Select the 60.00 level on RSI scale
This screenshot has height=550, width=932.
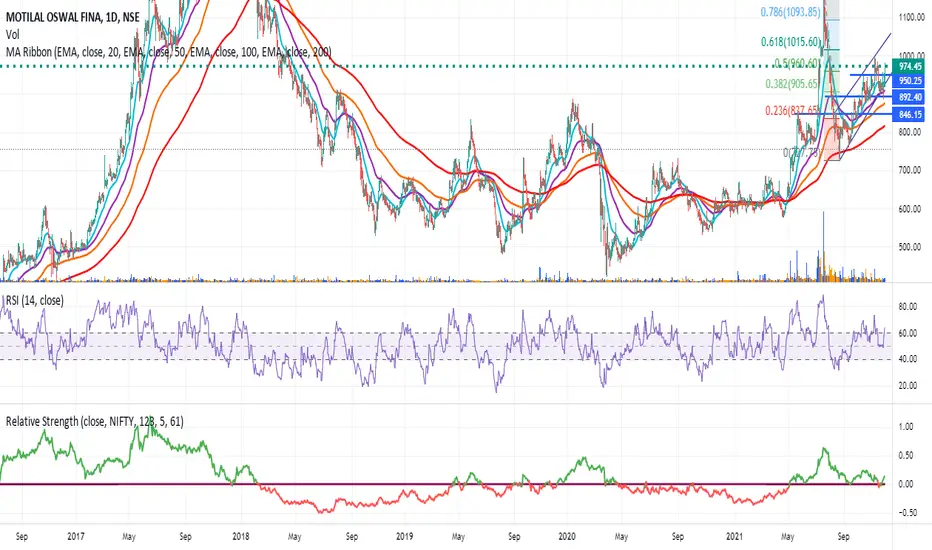[908, 334]
